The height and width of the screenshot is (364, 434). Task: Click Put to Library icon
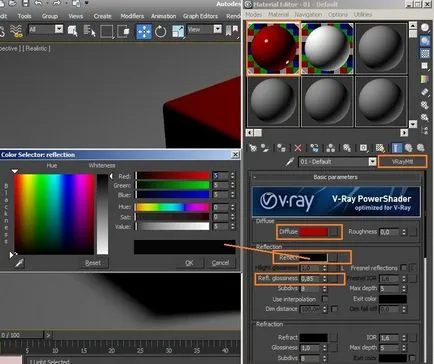(347, 148)
